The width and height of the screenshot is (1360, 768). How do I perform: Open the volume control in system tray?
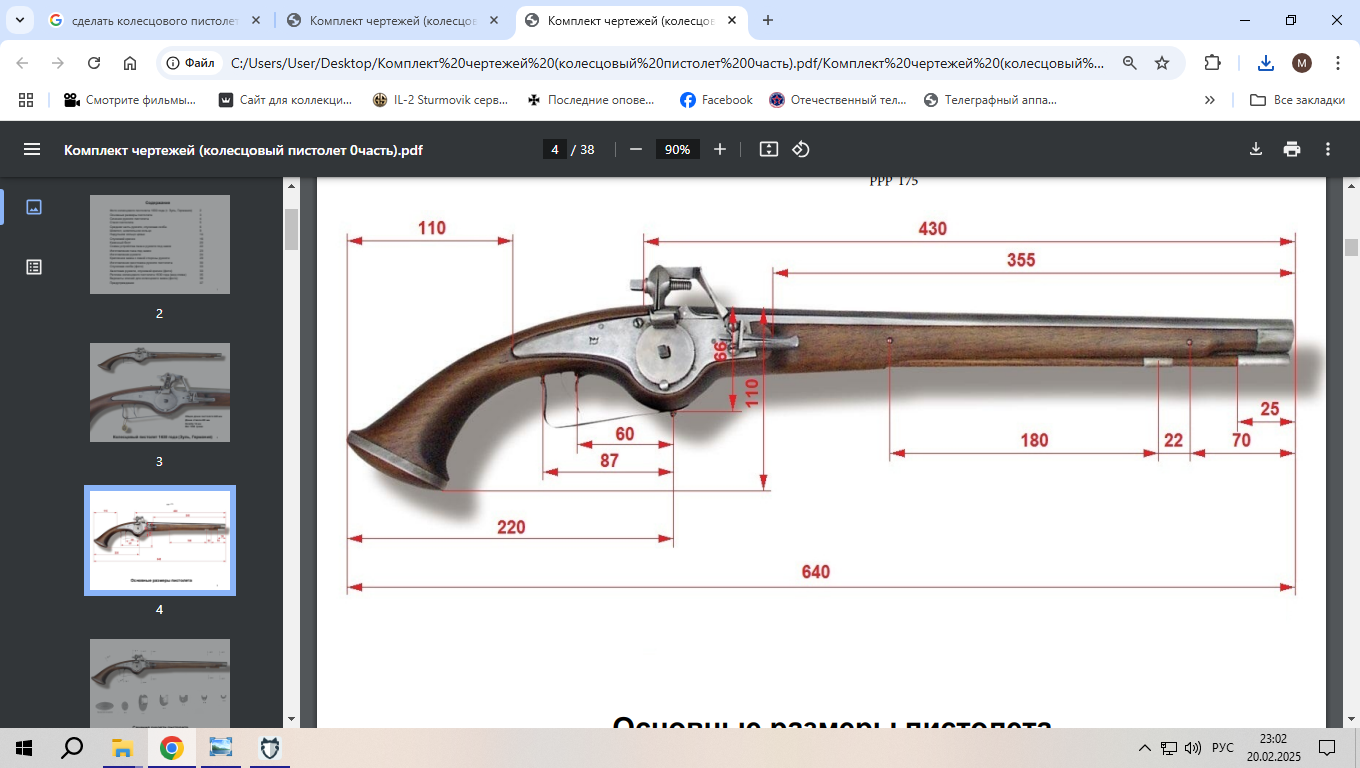tap(1192, 748)
